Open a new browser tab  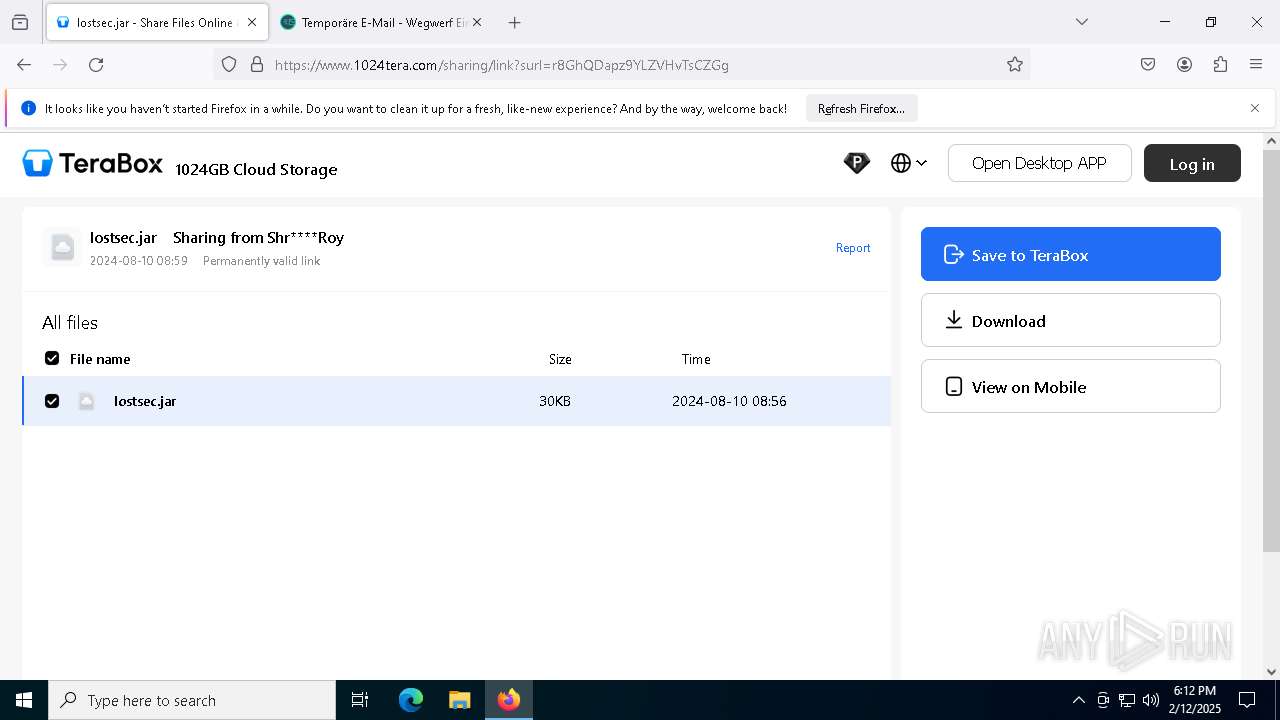(514, 22)
